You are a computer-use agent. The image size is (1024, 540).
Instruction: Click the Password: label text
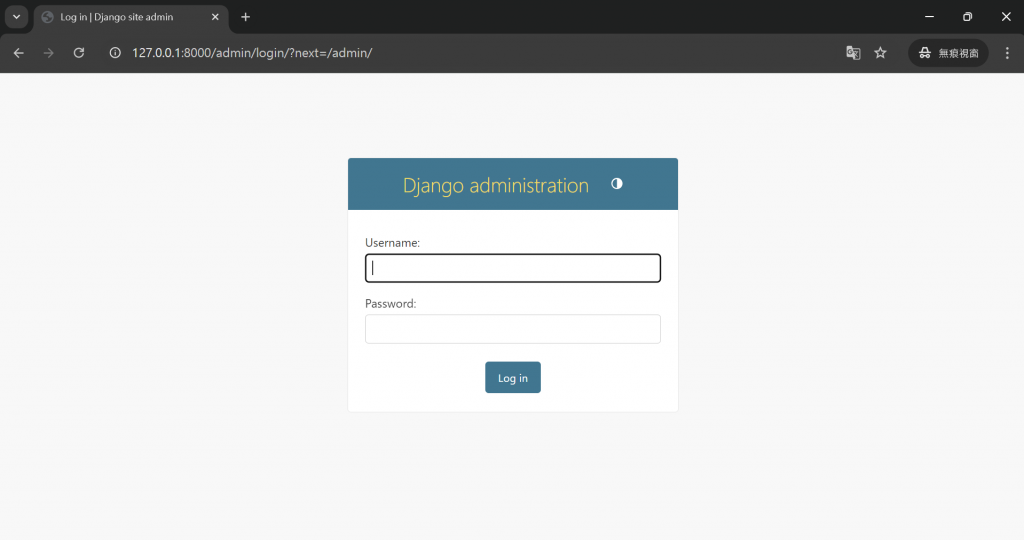391,304
